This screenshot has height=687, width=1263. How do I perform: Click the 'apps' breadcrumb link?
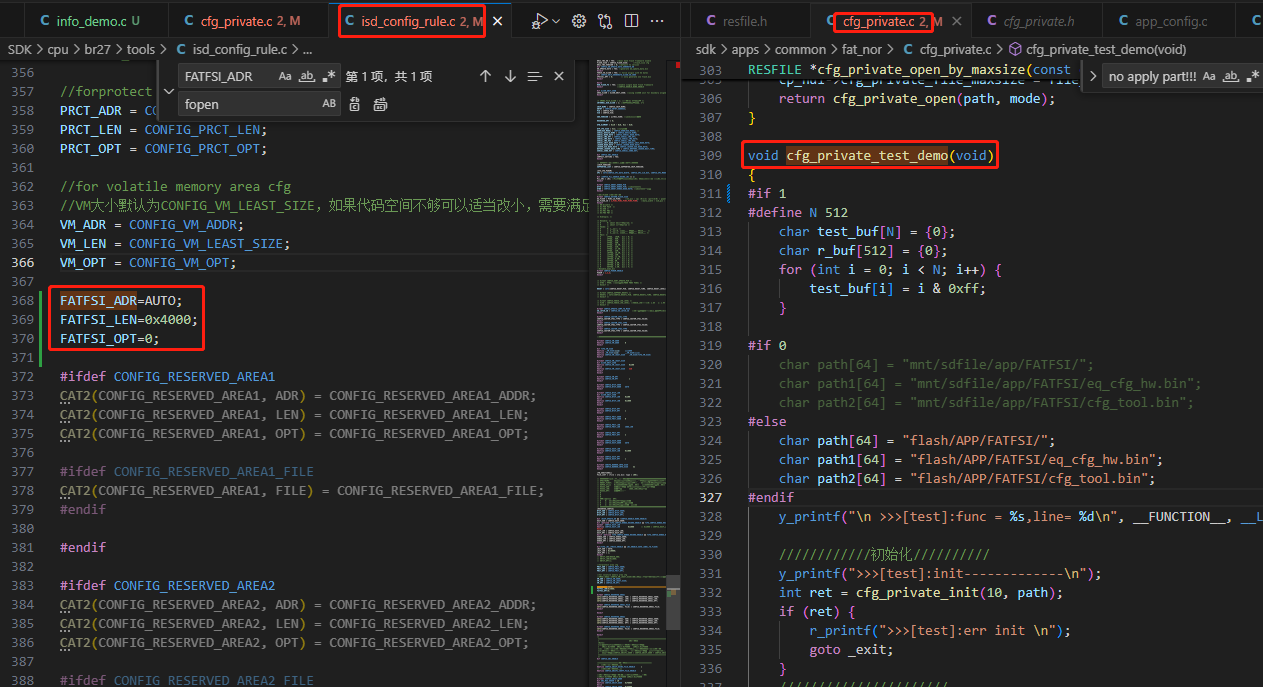745,49
